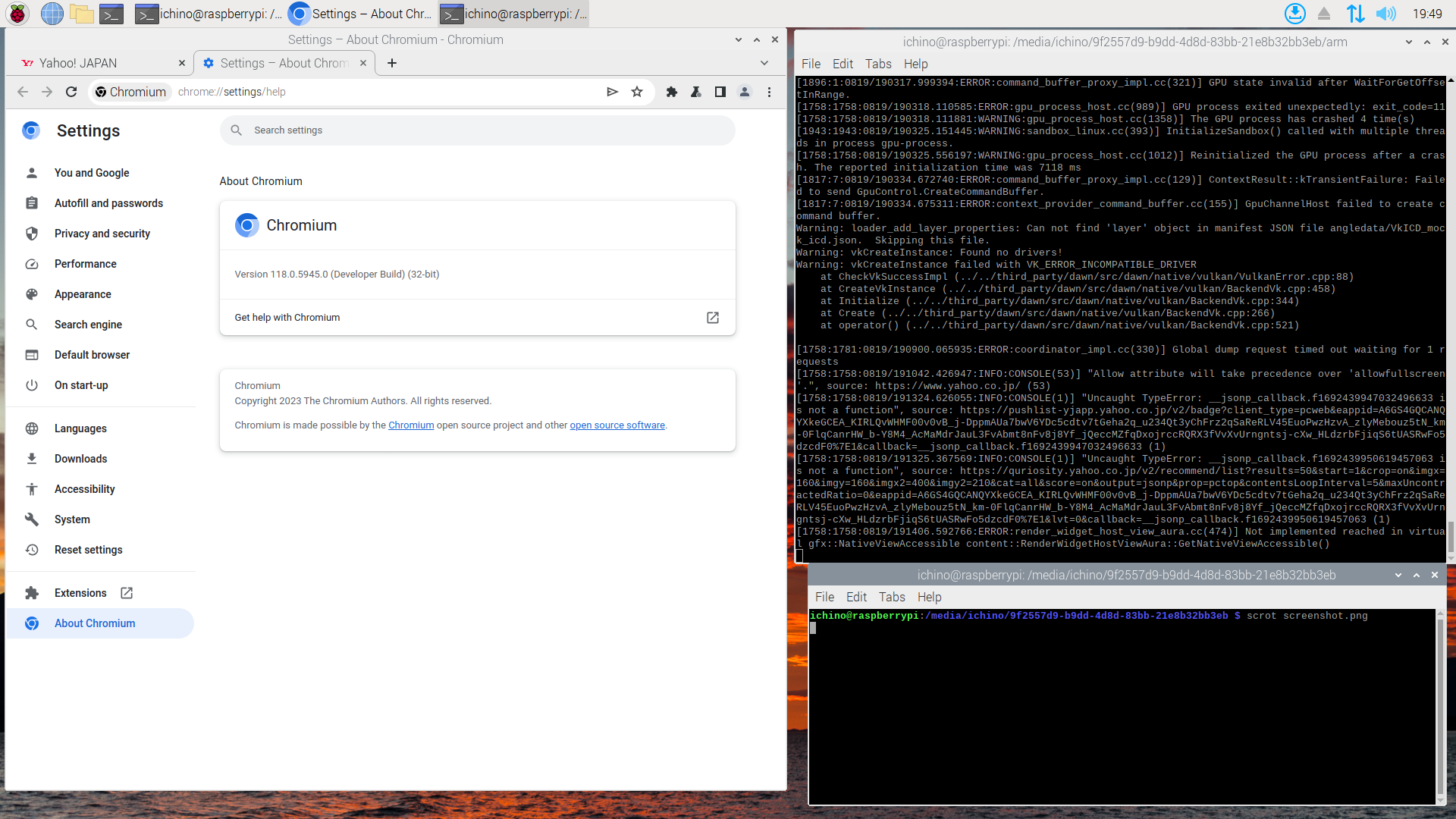Click the Chromium project hyperlink
The width and height of the screenshot is (1456, 819).
click(x=410, y=425)
